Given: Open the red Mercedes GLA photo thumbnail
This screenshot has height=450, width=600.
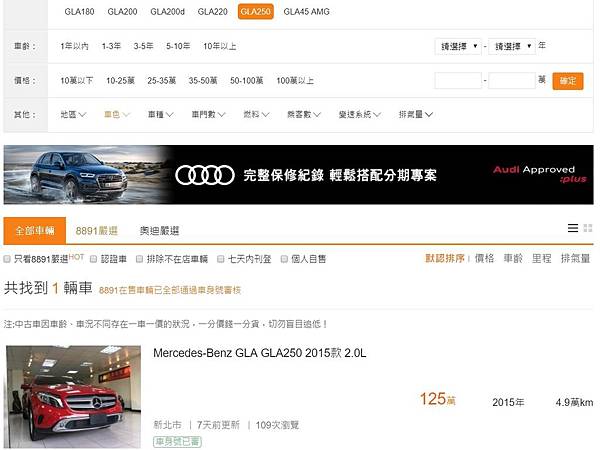Looking at the screenshot, I should [x=73, y=397].
